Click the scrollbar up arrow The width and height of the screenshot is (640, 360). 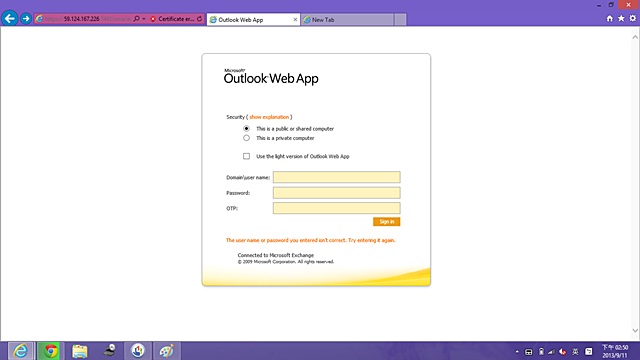(635, 37)
